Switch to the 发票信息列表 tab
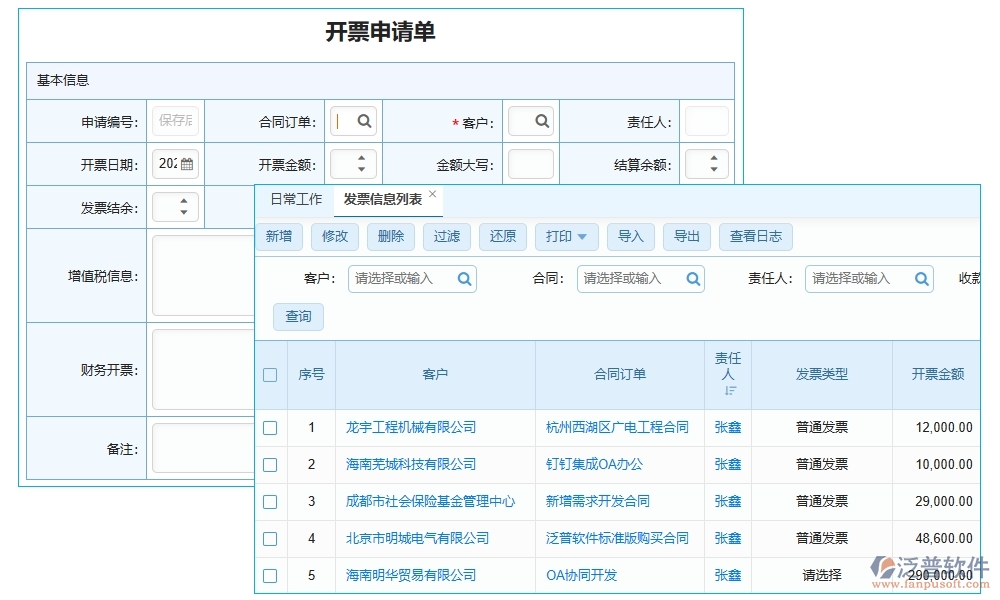 (383, 199)
